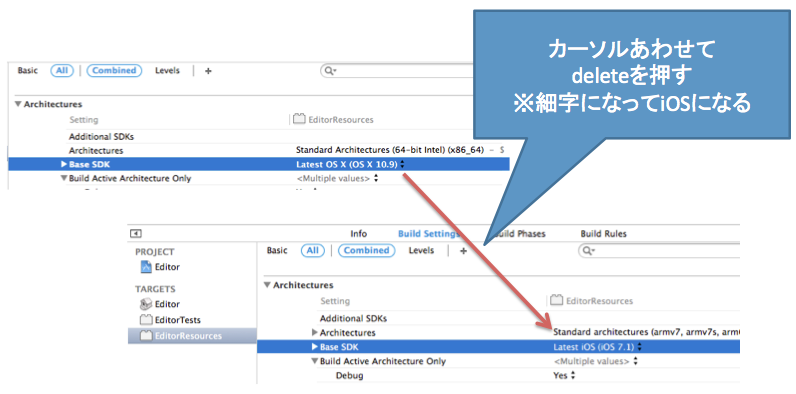This screenshot has height=394, width=796.
Task: Select the Editor target with app icon
Action: [160, 304]
